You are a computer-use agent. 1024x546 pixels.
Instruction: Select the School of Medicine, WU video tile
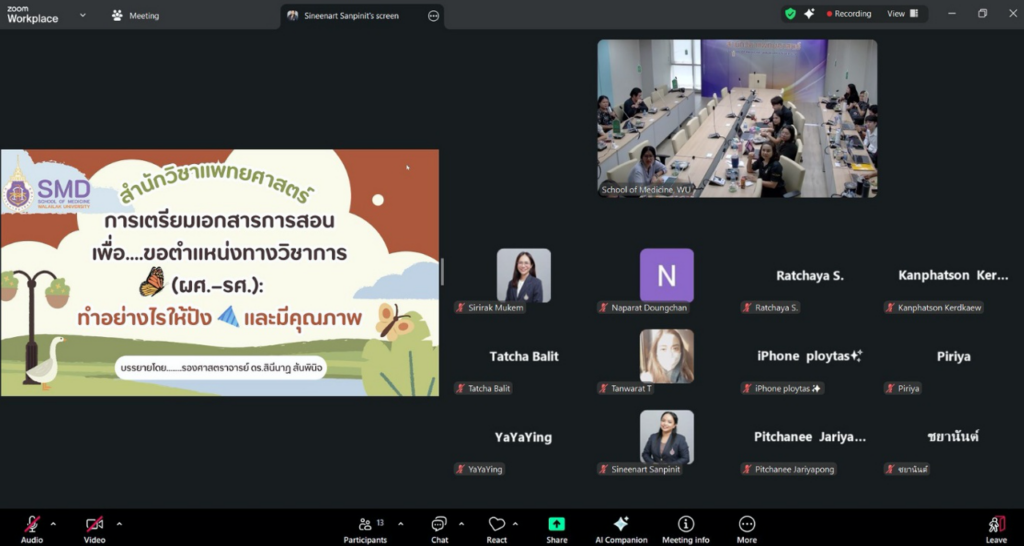click(737, 118)
